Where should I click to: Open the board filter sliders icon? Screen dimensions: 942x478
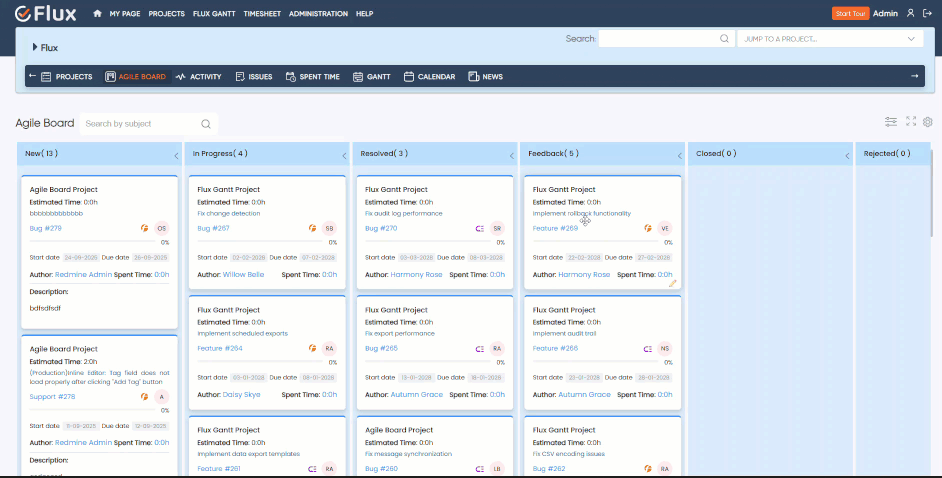point(891,121)
